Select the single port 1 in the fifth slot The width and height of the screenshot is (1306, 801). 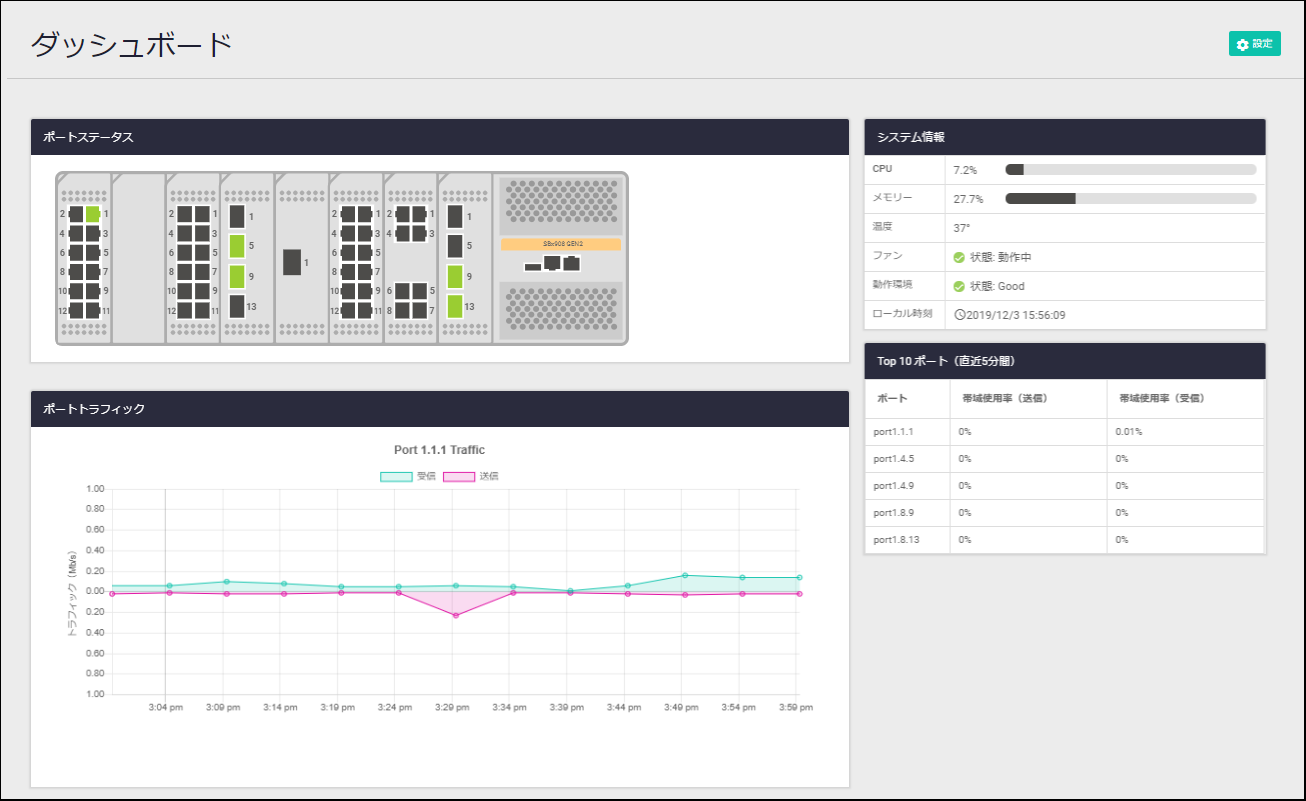click(x=292, y=262)
